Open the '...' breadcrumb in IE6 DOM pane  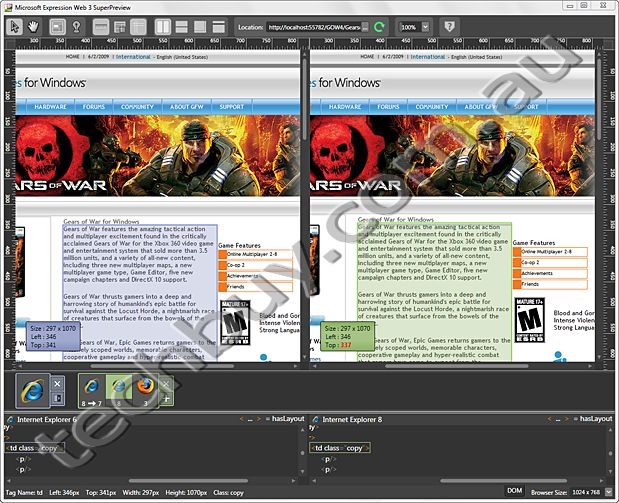[249, 419]
